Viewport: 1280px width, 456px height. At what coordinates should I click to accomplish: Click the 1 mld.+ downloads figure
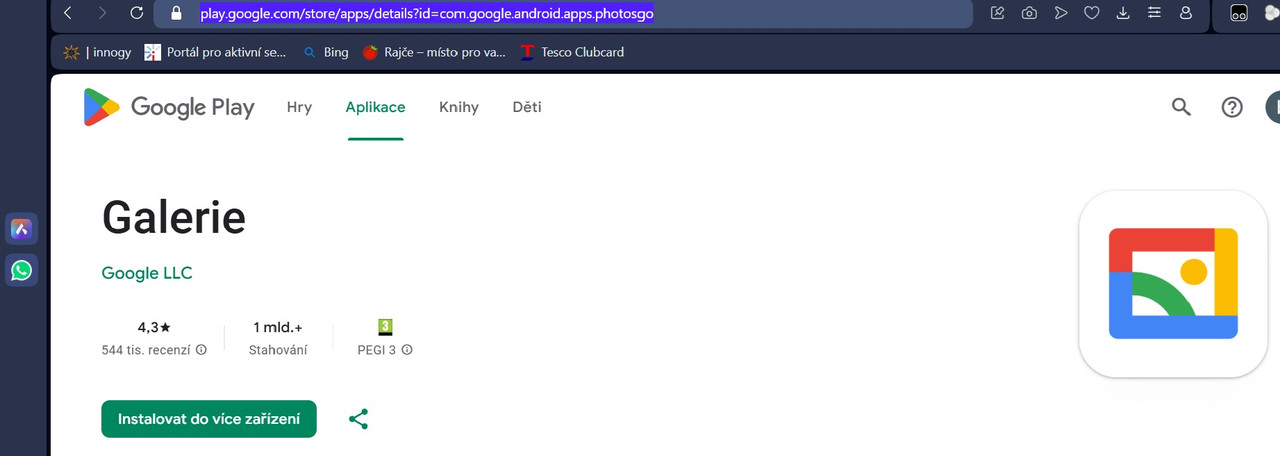coord(278,327)
